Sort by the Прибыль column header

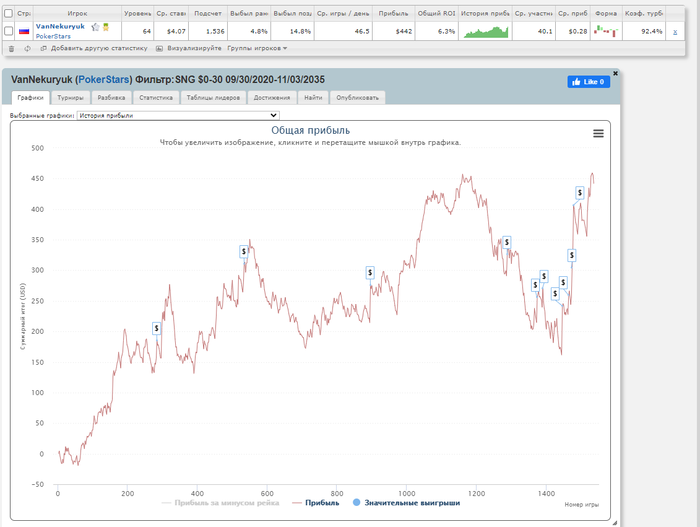point(393,13)
